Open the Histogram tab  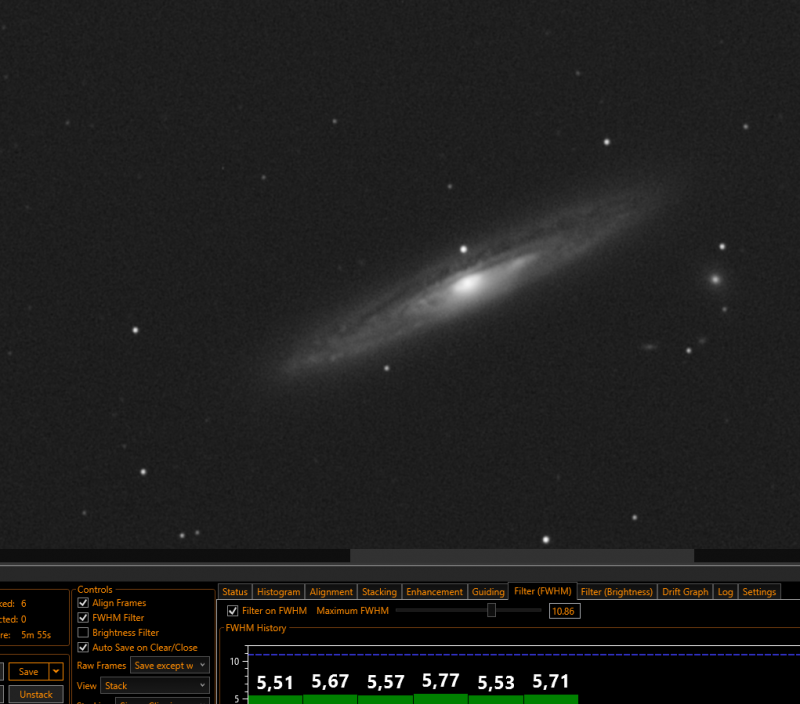tap(279, 592)
